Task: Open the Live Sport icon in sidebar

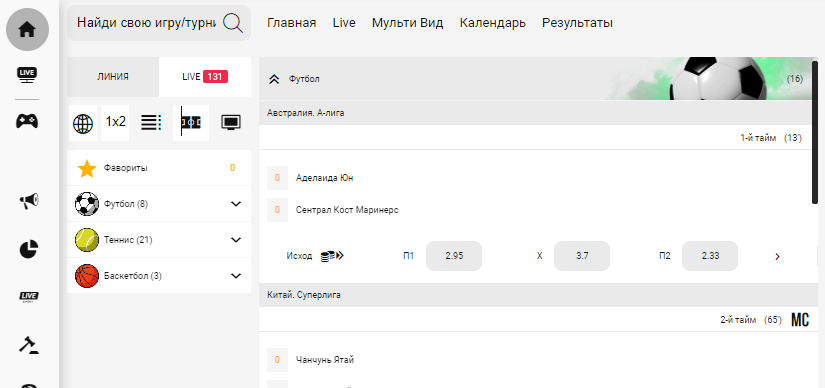Action: click(29, 297)
